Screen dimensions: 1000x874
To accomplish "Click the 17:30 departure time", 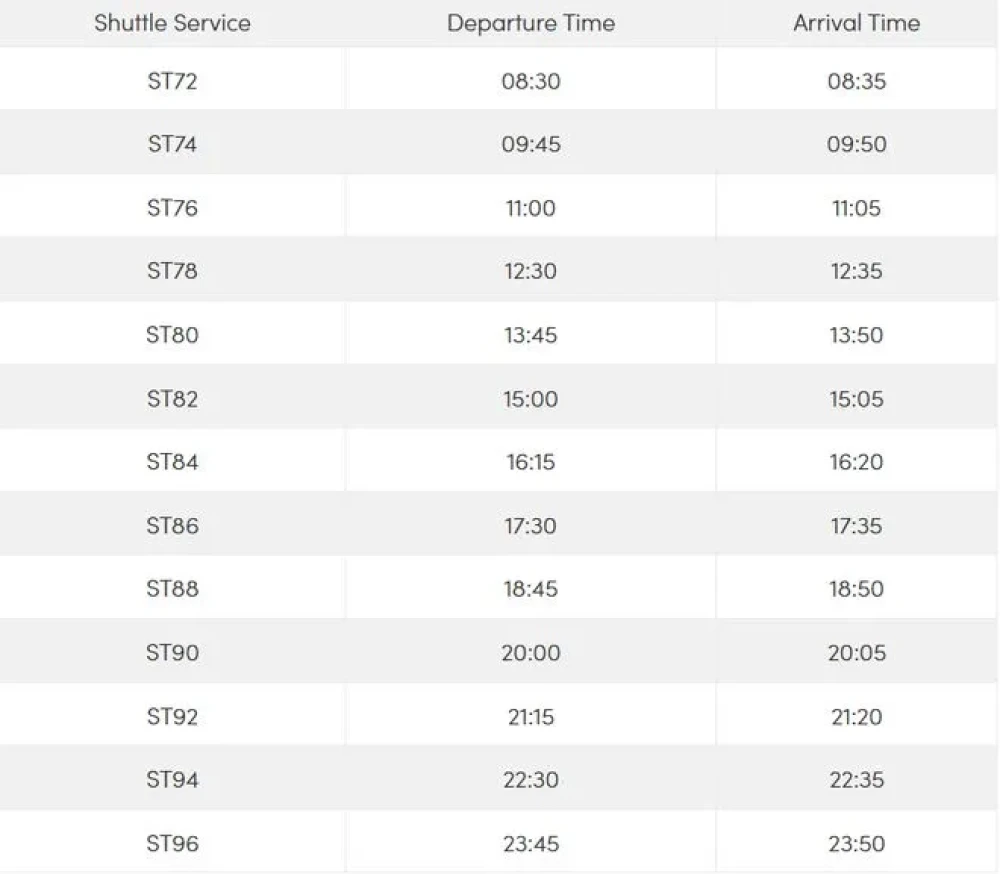I will pyautogui.click(x=531, y=526).
